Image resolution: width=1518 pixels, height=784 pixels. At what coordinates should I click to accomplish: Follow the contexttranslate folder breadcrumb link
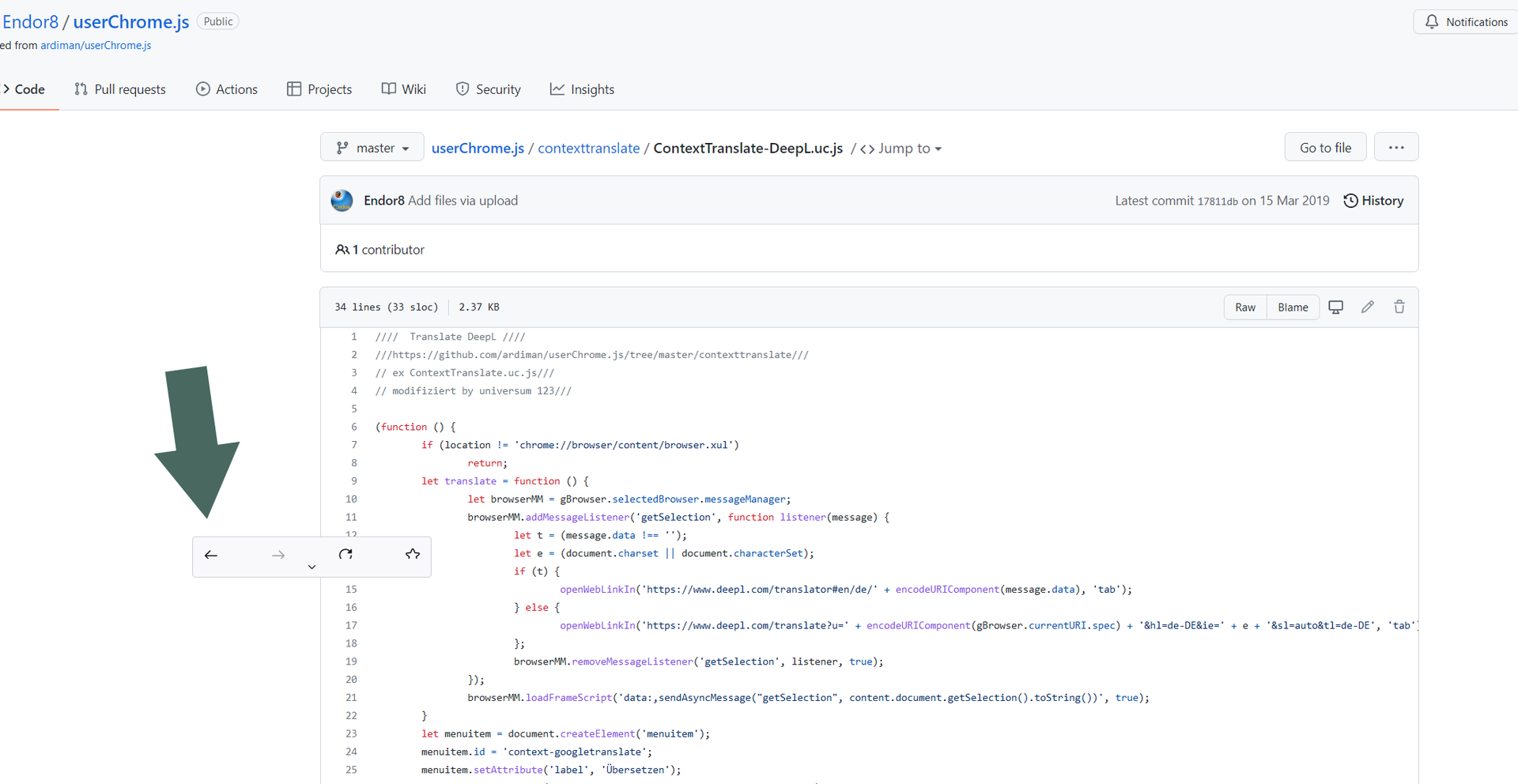tap(588, 149)
